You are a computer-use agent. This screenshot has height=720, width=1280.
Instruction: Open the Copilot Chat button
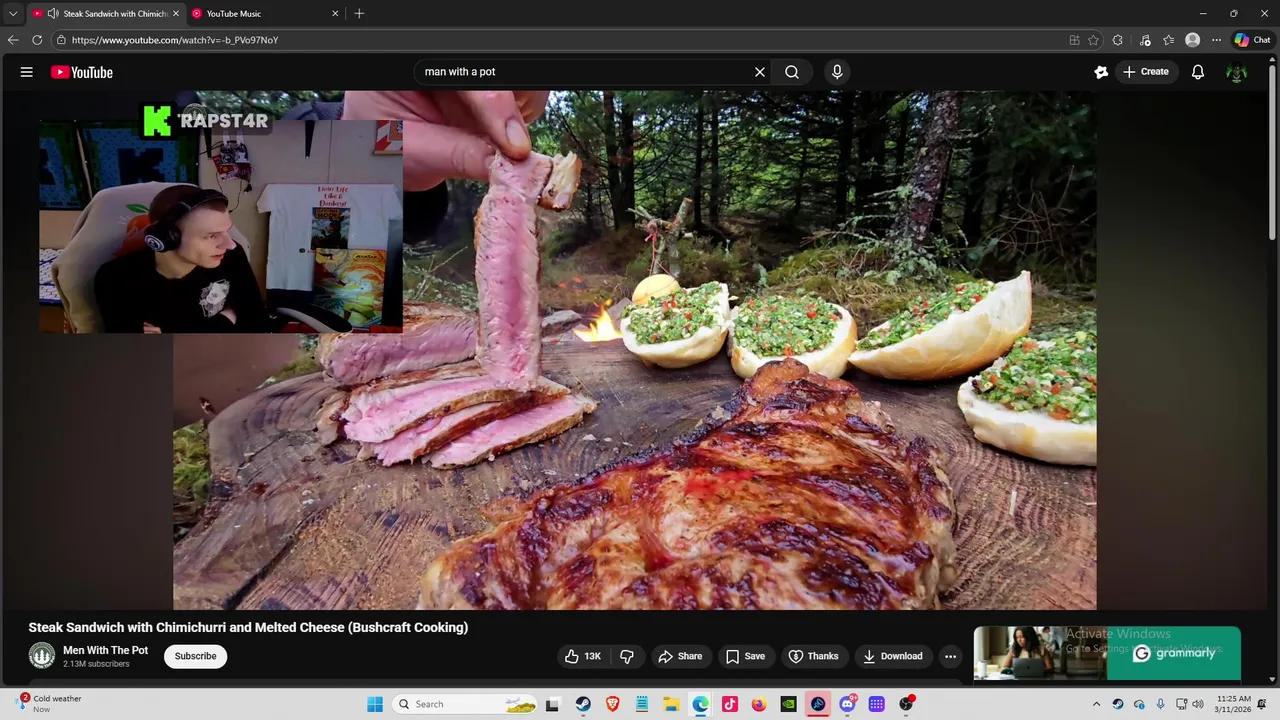pyautogui.click(x=1252, y=40)
